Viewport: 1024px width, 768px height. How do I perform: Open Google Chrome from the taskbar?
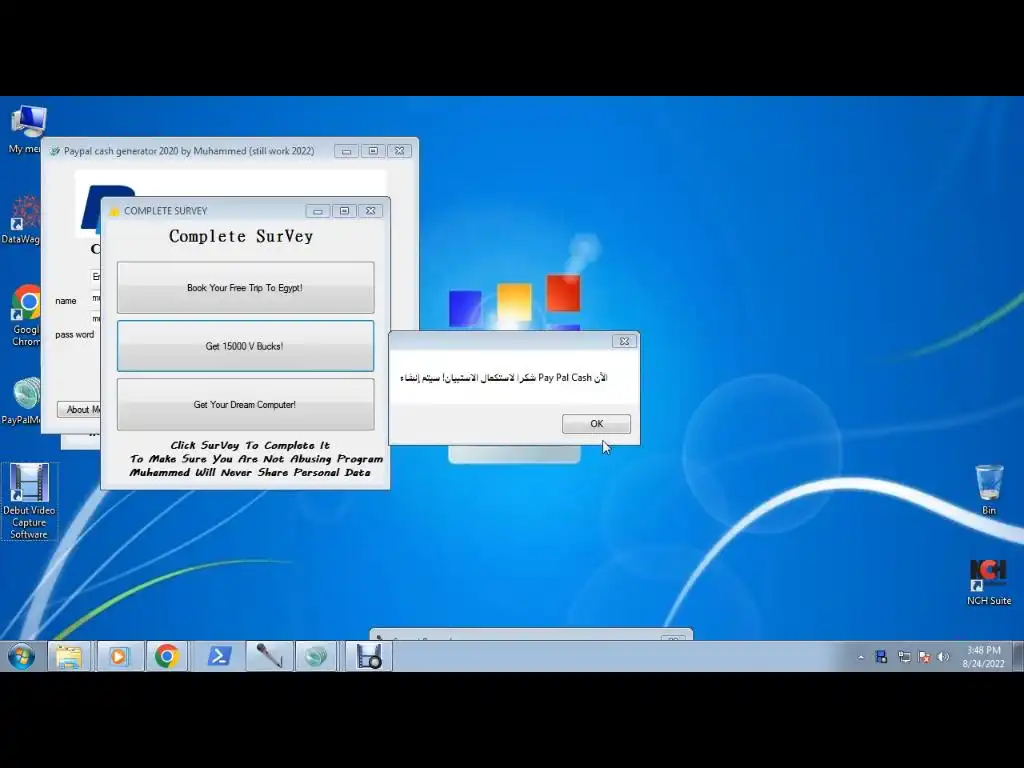tap(167, 656)
